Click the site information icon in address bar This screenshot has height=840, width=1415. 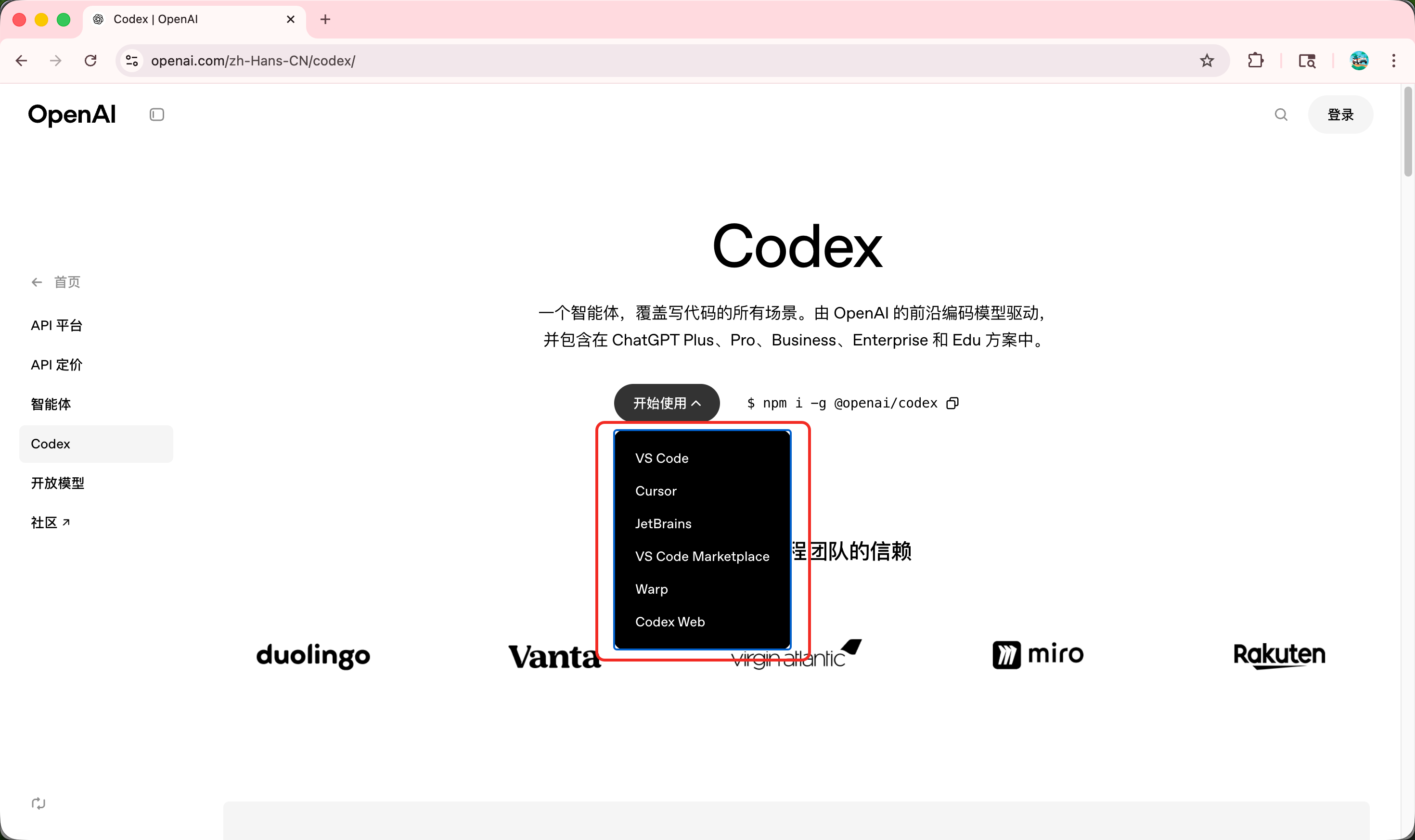[x=132, y=61]
